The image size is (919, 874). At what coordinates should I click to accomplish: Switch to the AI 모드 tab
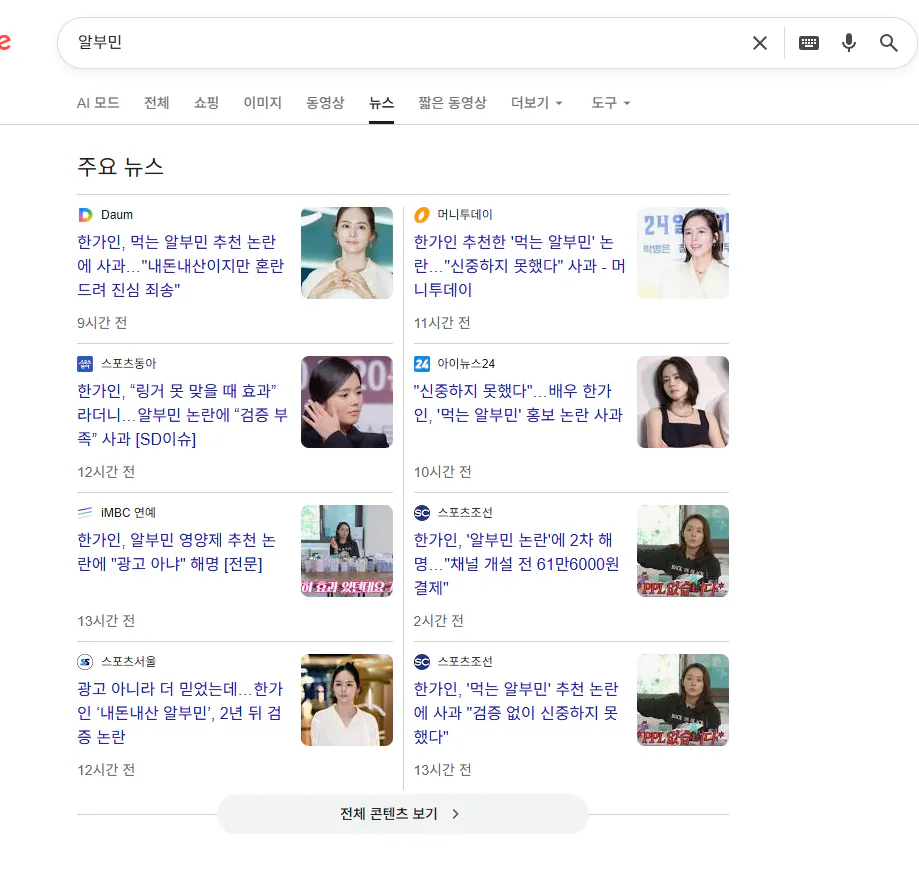click(98, 103)
